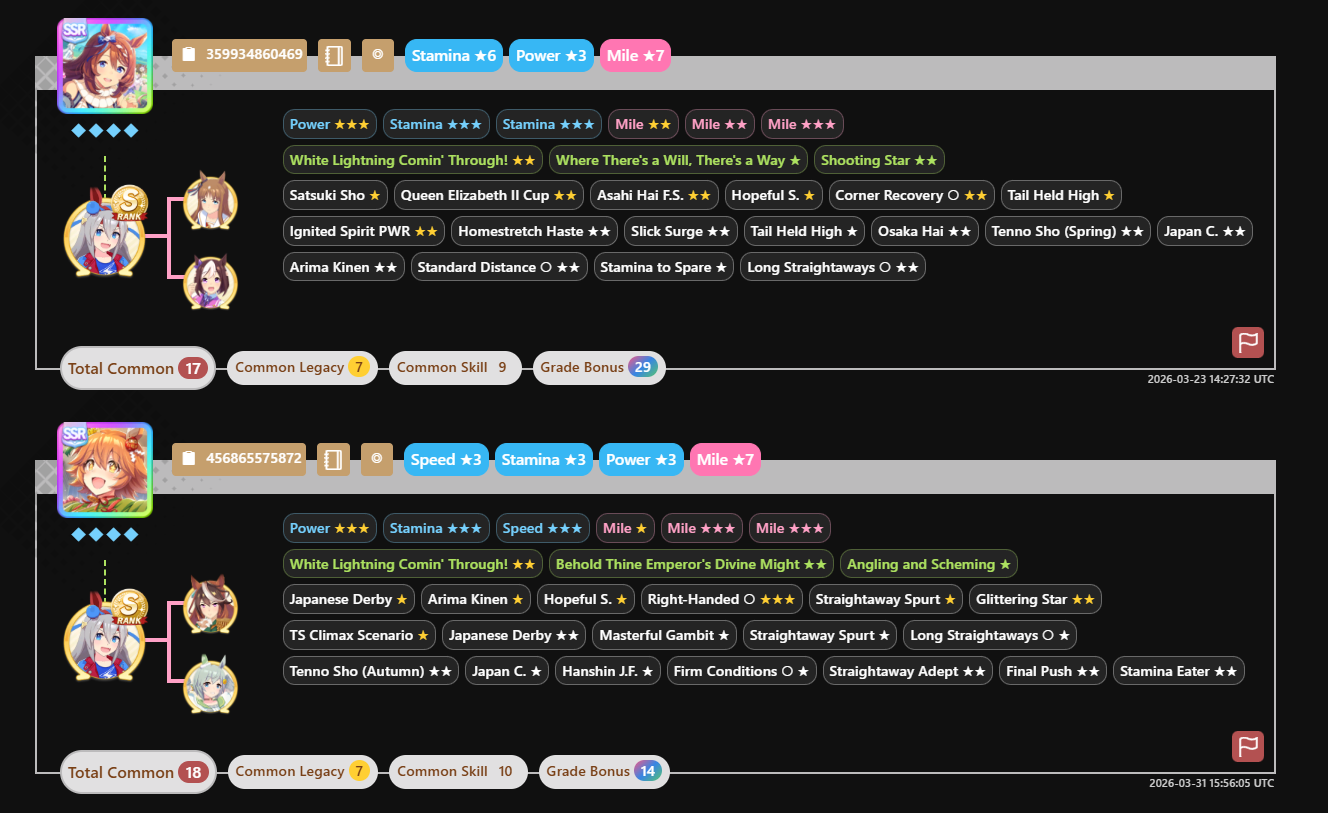
Task: Select the 'Common Skill 10' pill
Action: click(458, 772)
